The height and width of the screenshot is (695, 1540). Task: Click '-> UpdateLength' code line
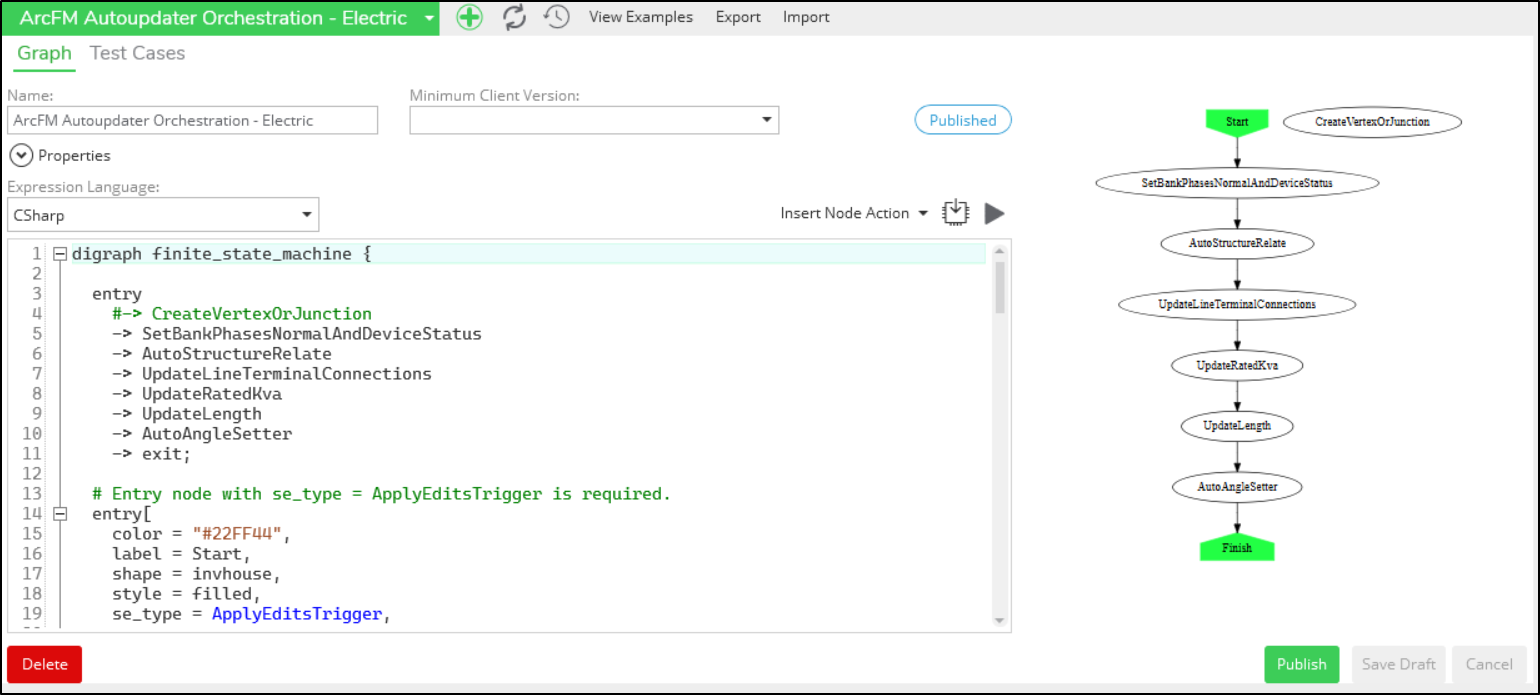(x=187, y=414)
